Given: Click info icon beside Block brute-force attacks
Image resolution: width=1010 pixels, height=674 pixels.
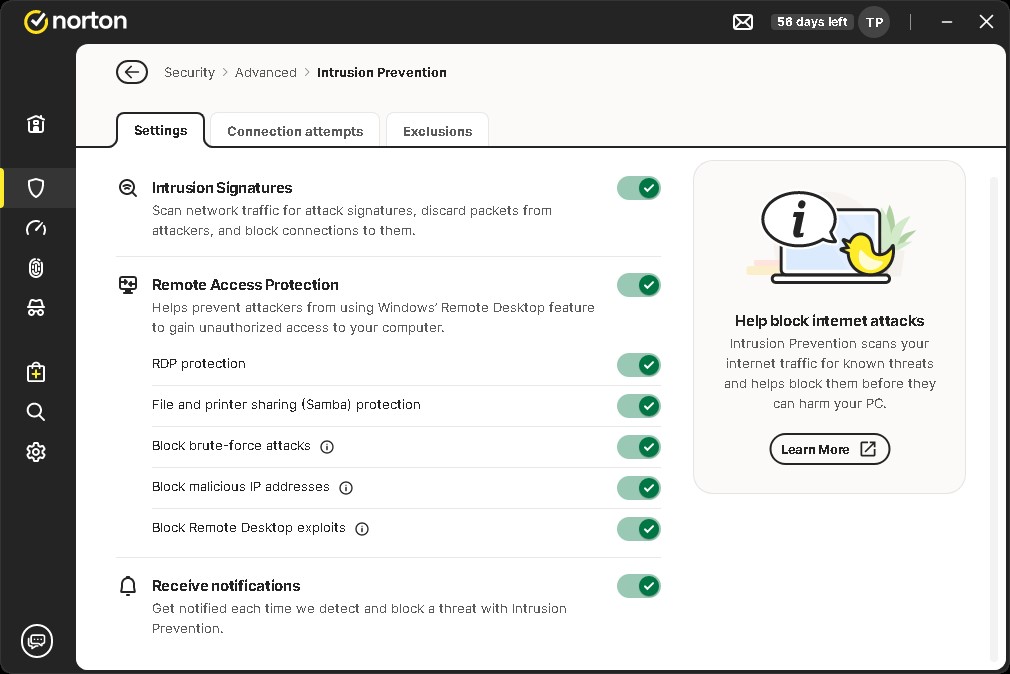Looking at the screenshot, I should point(327,447).
